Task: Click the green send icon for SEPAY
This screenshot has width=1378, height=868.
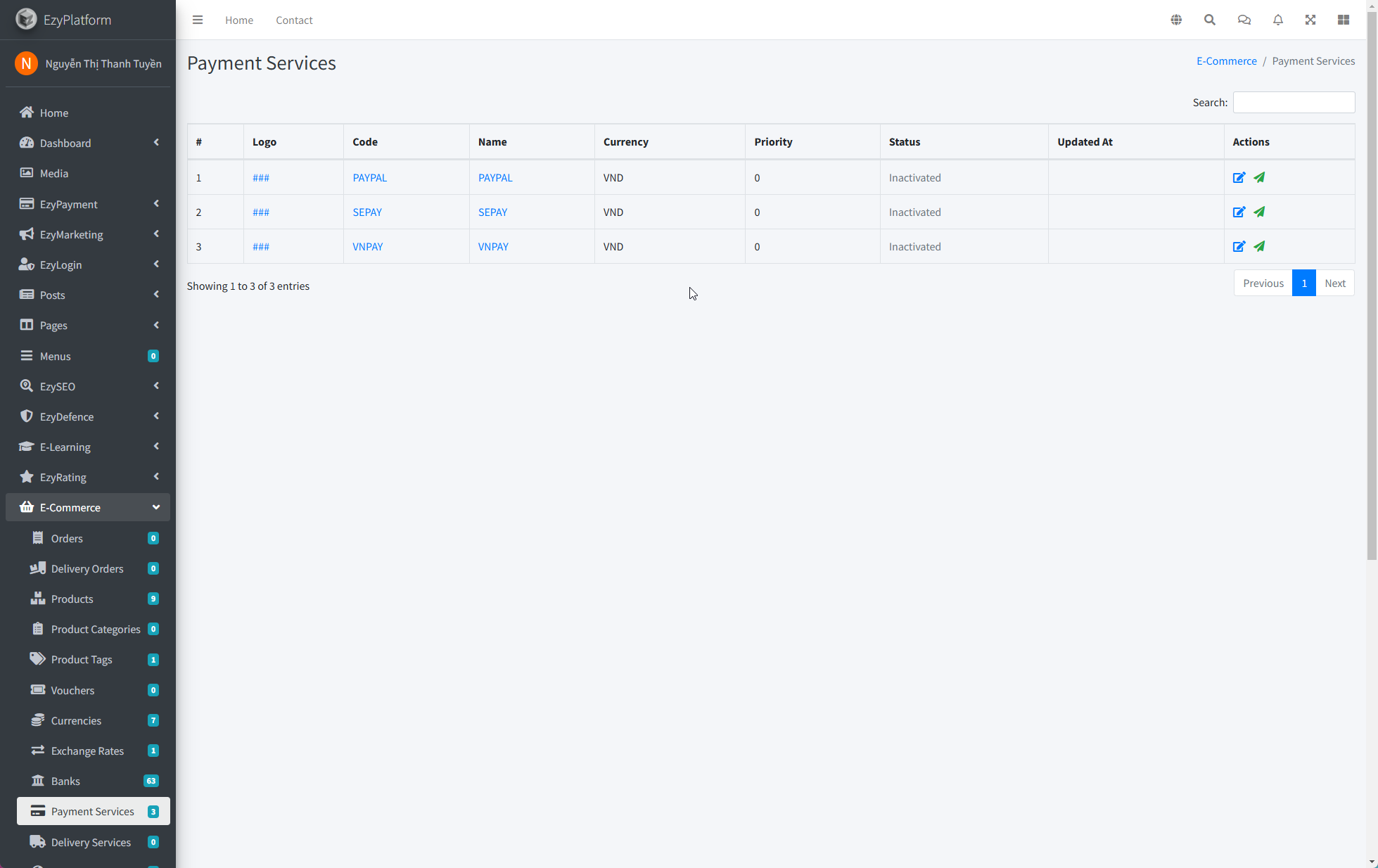Action: [x=1259, y=212]
